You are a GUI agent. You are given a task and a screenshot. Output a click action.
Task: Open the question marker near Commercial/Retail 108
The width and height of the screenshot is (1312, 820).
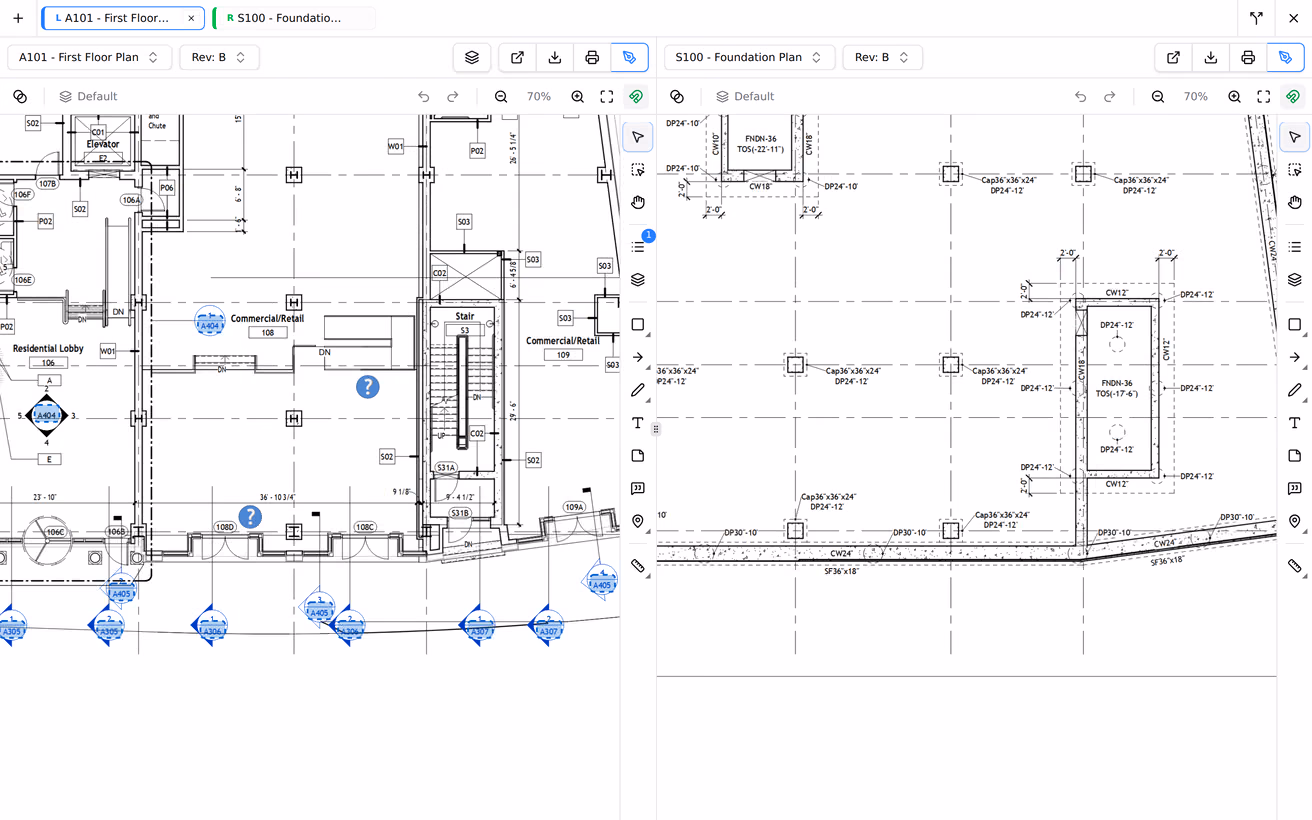pyautogui.click(x=368, y=386)
